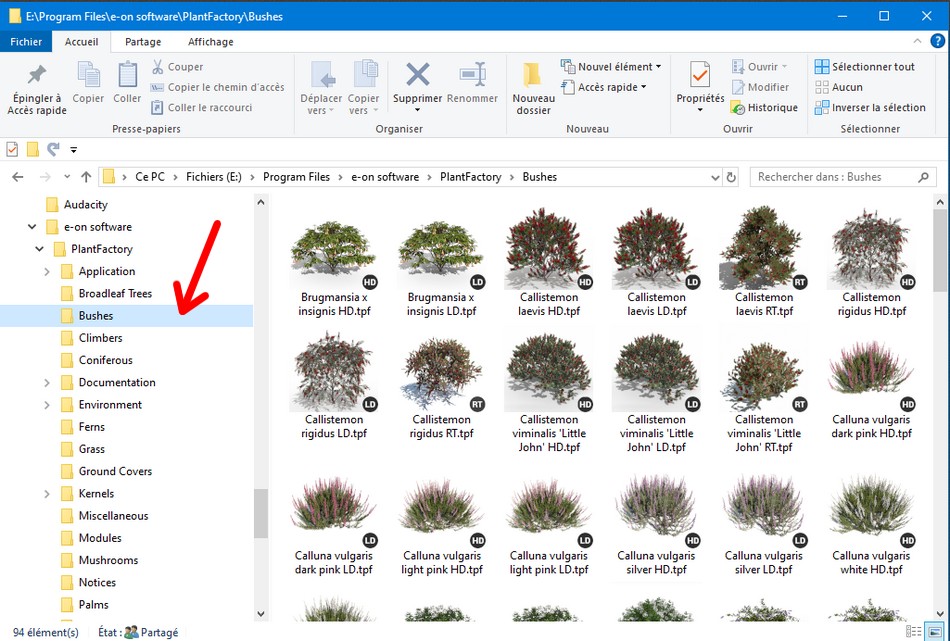Switch to the Partage tab

(143, 42)
